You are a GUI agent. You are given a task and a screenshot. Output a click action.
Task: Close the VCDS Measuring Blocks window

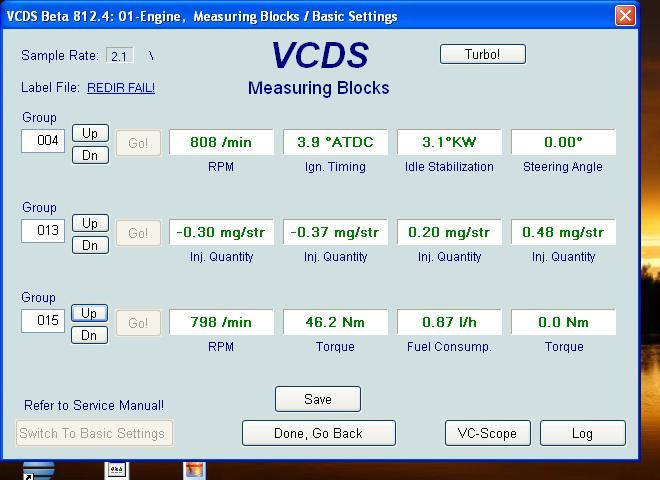[625, 16]
